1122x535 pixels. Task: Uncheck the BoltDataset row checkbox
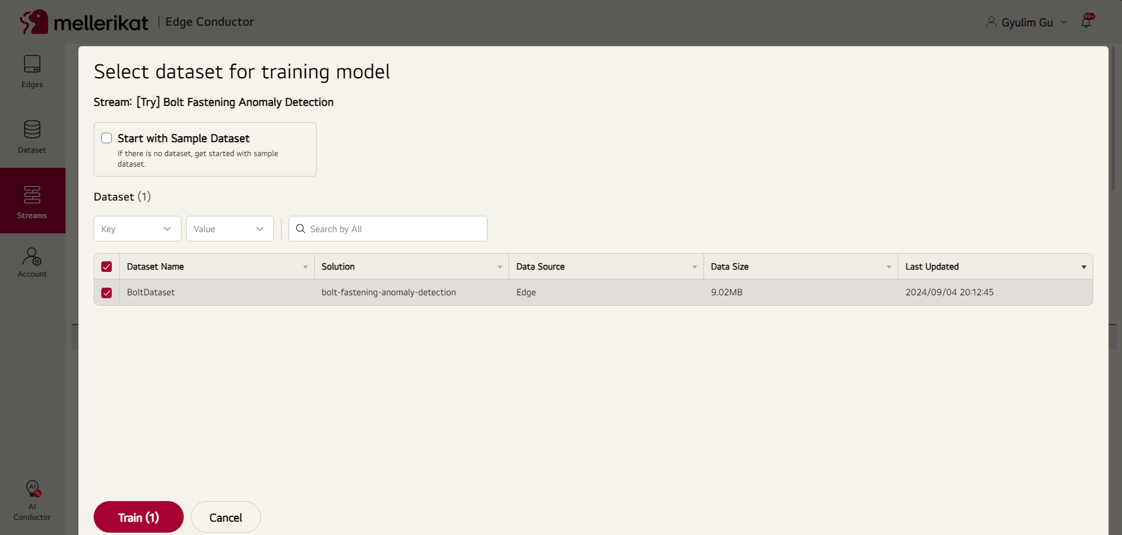point(107,293)
